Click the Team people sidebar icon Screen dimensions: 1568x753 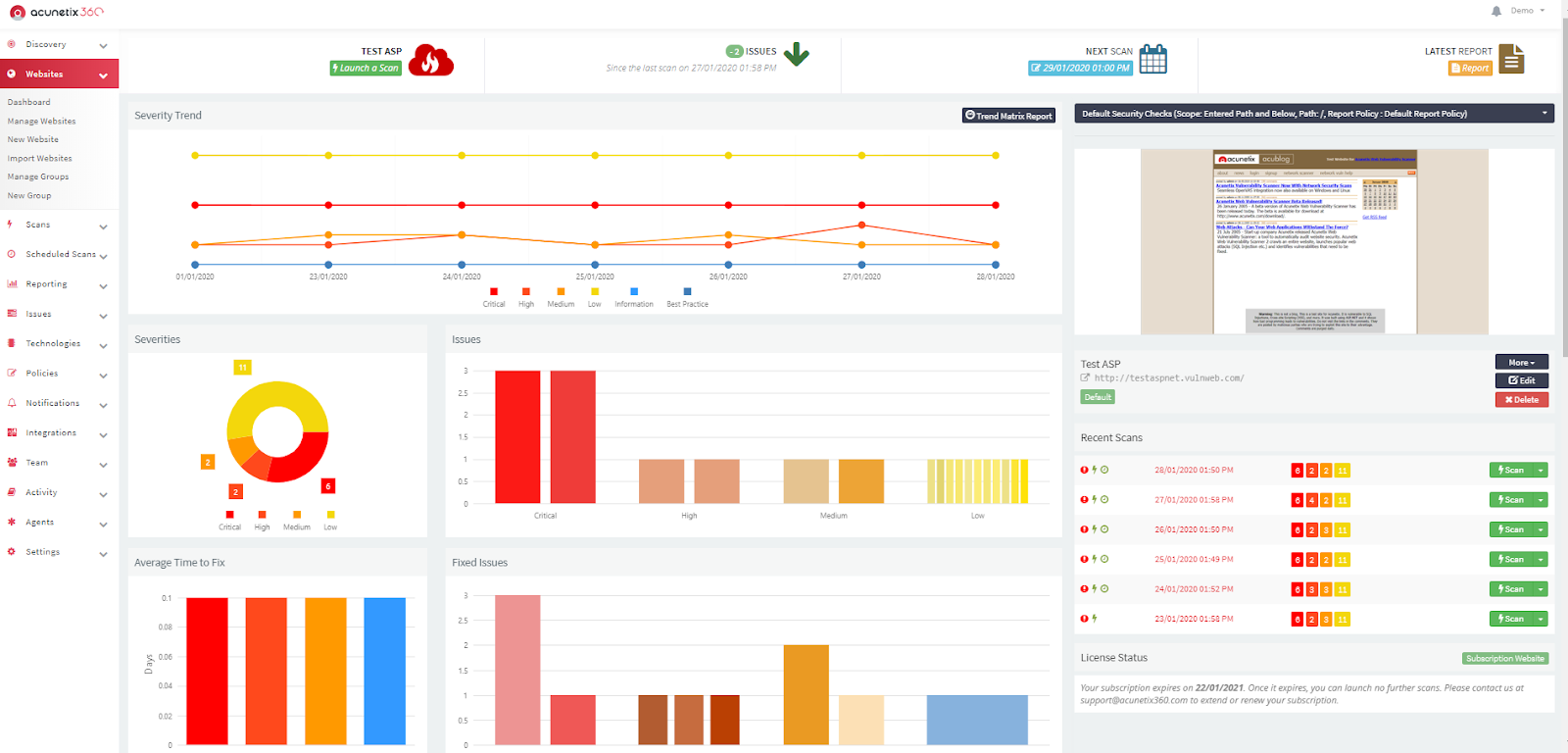point(12,463)
